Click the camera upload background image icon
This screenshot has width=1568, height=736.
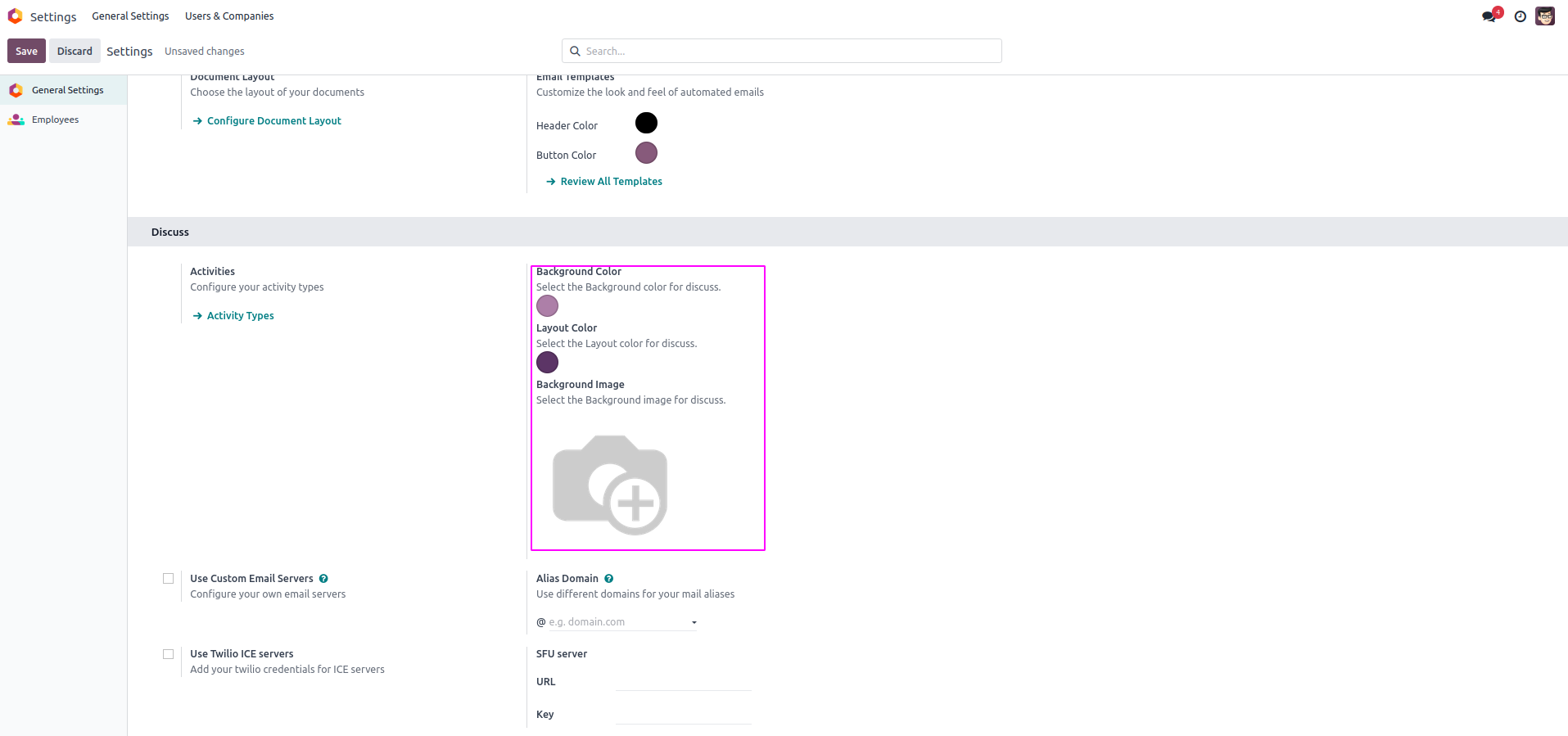pyautogui.click(x=610, y=485)
